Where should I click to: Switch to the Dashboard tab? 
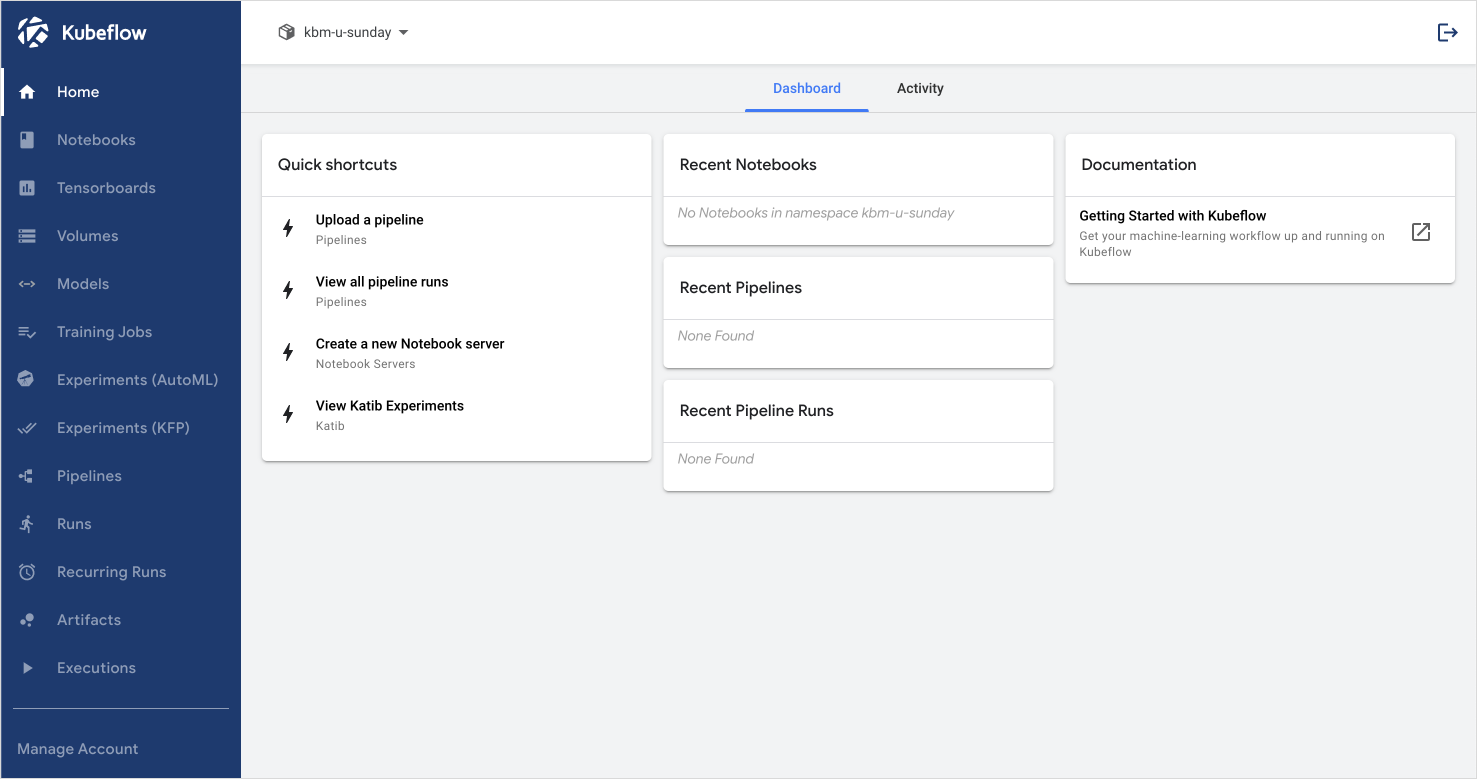pos(807,88)
